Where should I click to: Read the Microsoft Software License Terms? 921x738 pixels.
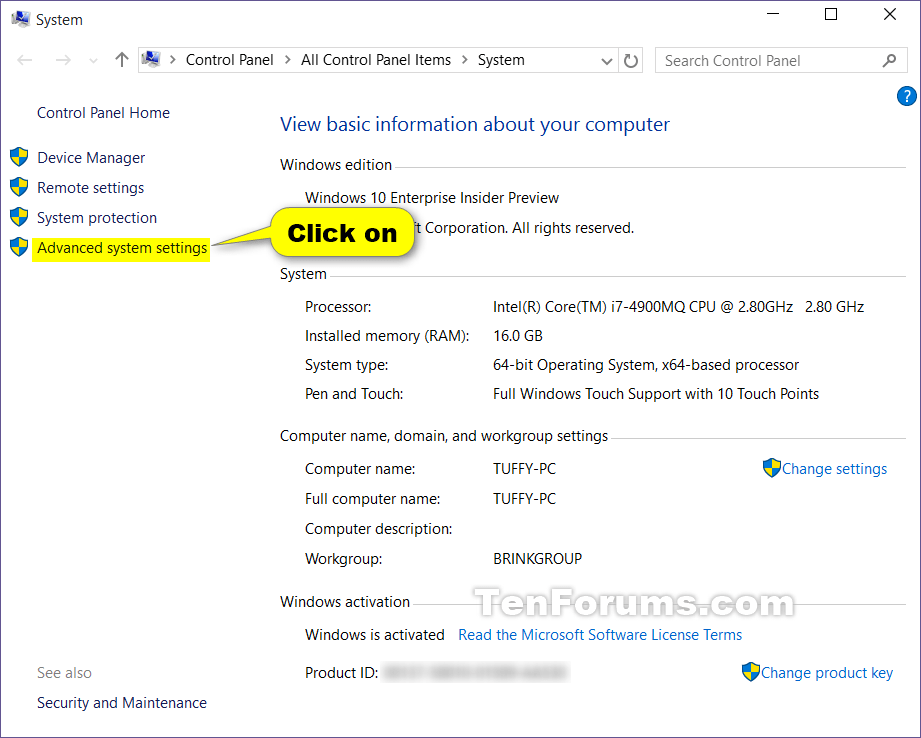pyautogui.click(x=600, y=634)
